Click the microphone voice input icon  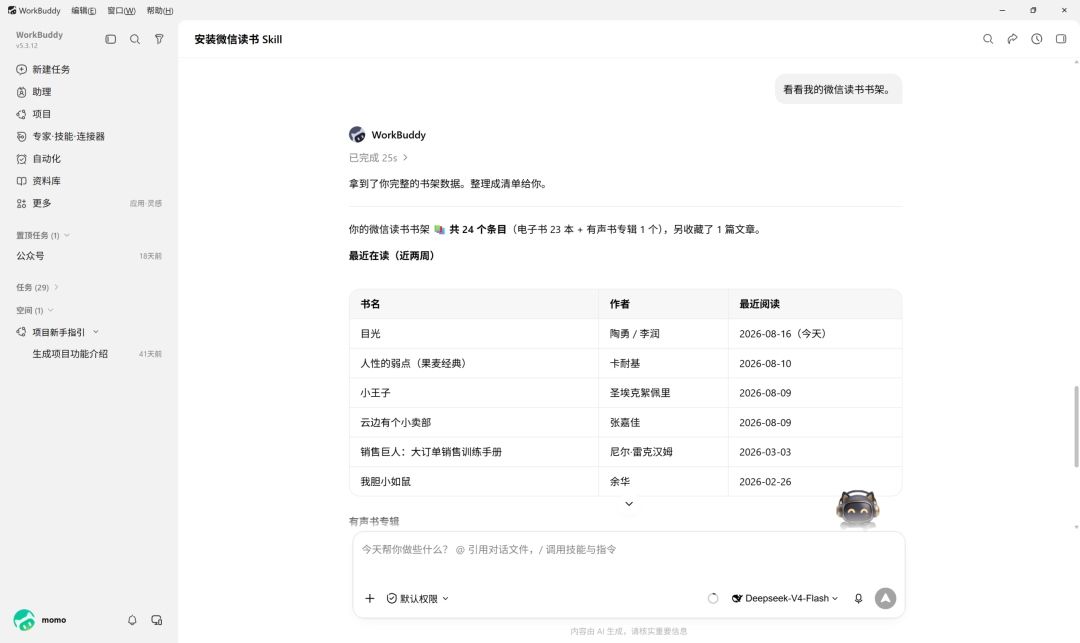pyautogui.click(x=858, y=598)
